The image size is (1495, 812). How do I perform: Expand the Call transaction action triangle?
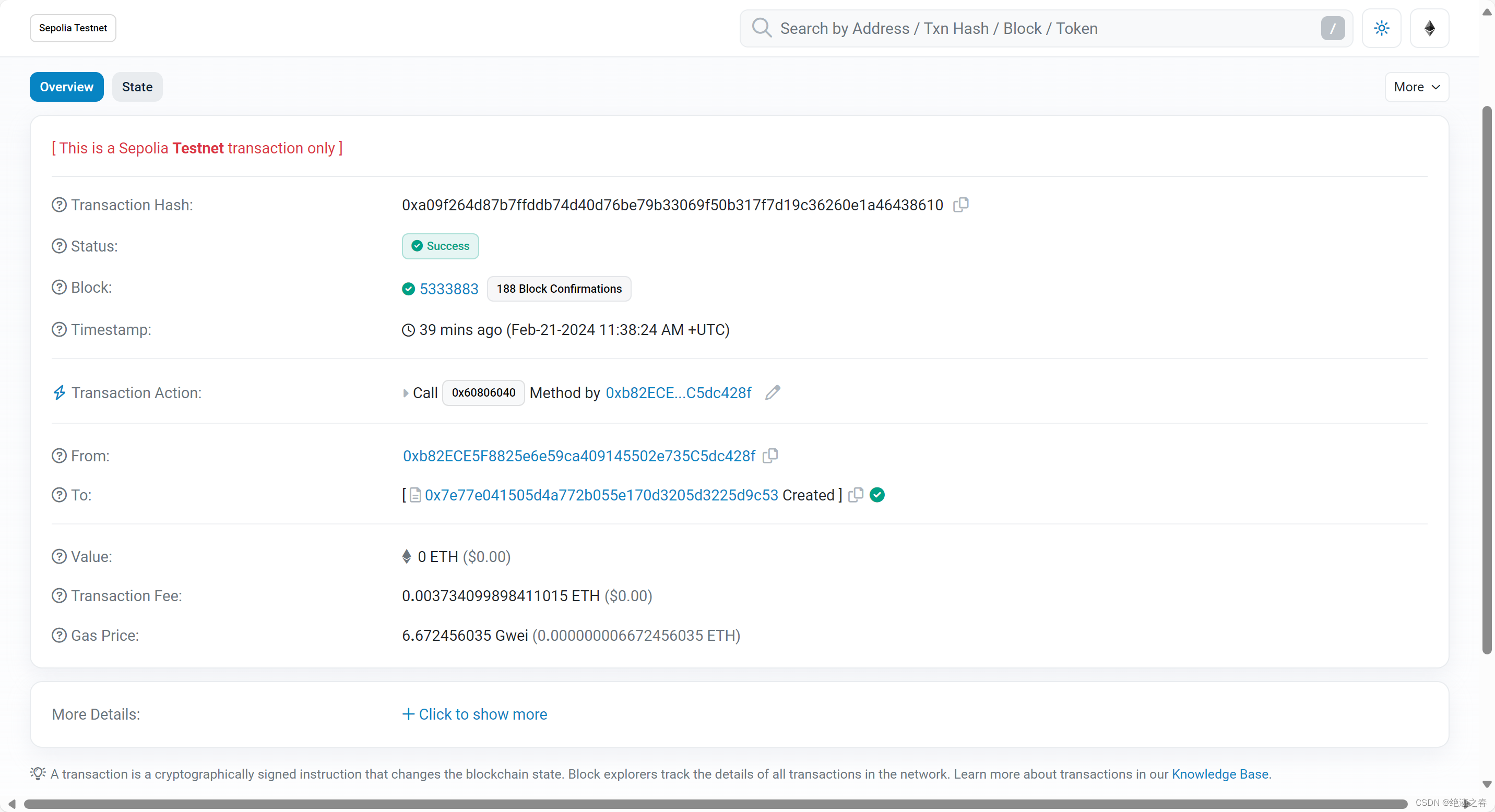pos(406,393)
